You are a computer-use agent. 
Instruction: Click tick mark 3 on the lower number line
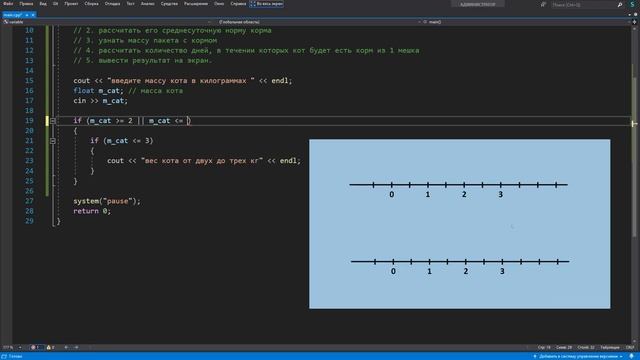[x=502, y=262]
